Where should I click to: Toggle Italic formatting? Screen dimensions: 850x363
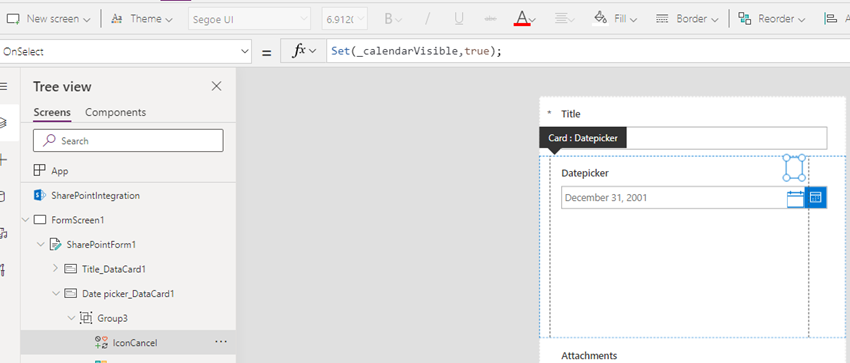click(x=428, y=19)
